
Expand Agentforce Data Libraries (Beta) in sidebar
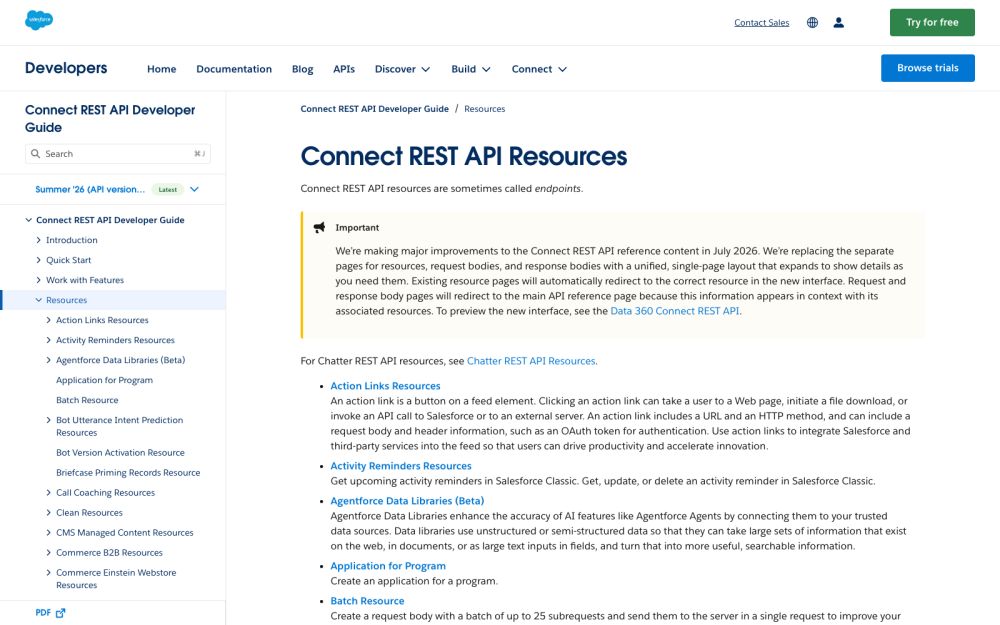pos(48,360)
